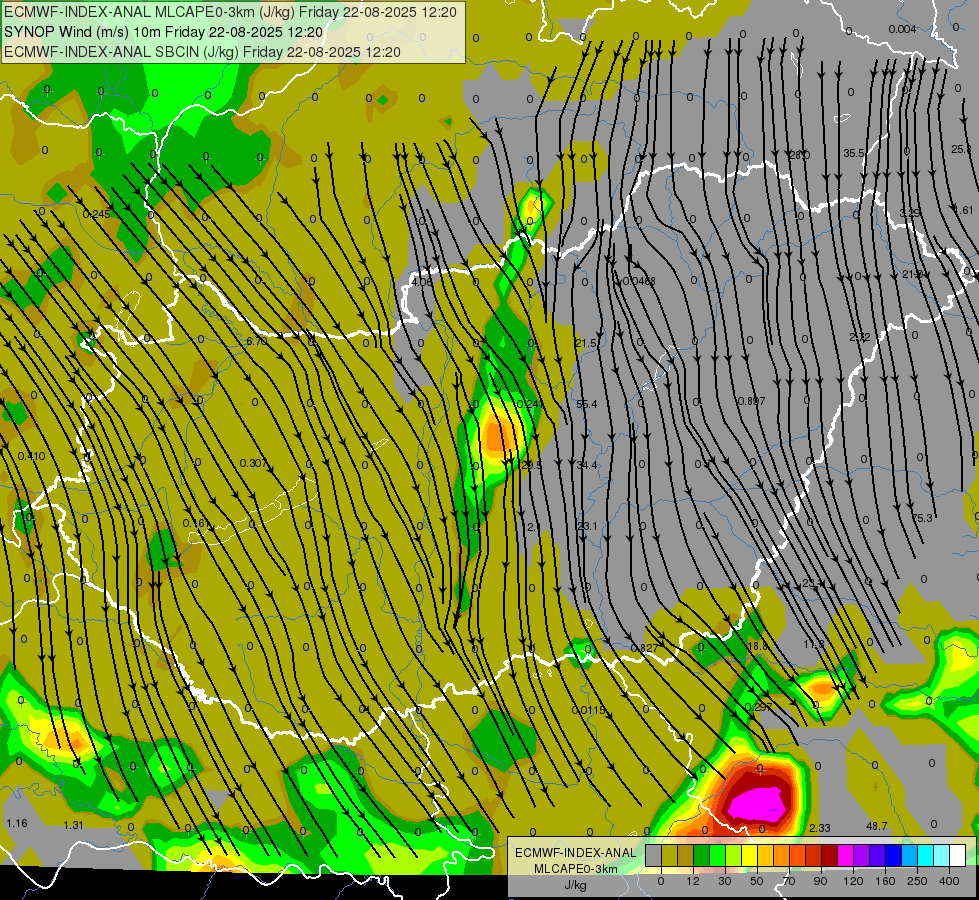
Task: Click legend scale value 250
Action: [x=917, y=881]
